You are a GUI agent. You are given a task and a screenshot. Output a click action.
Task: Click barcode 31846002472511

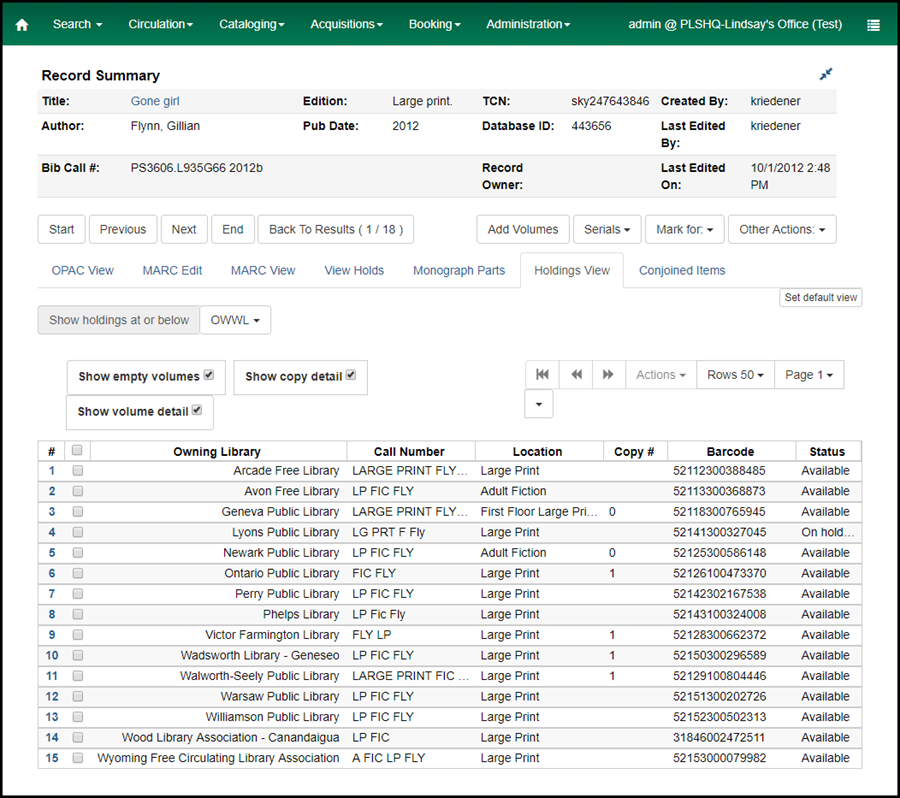point(719,738)
